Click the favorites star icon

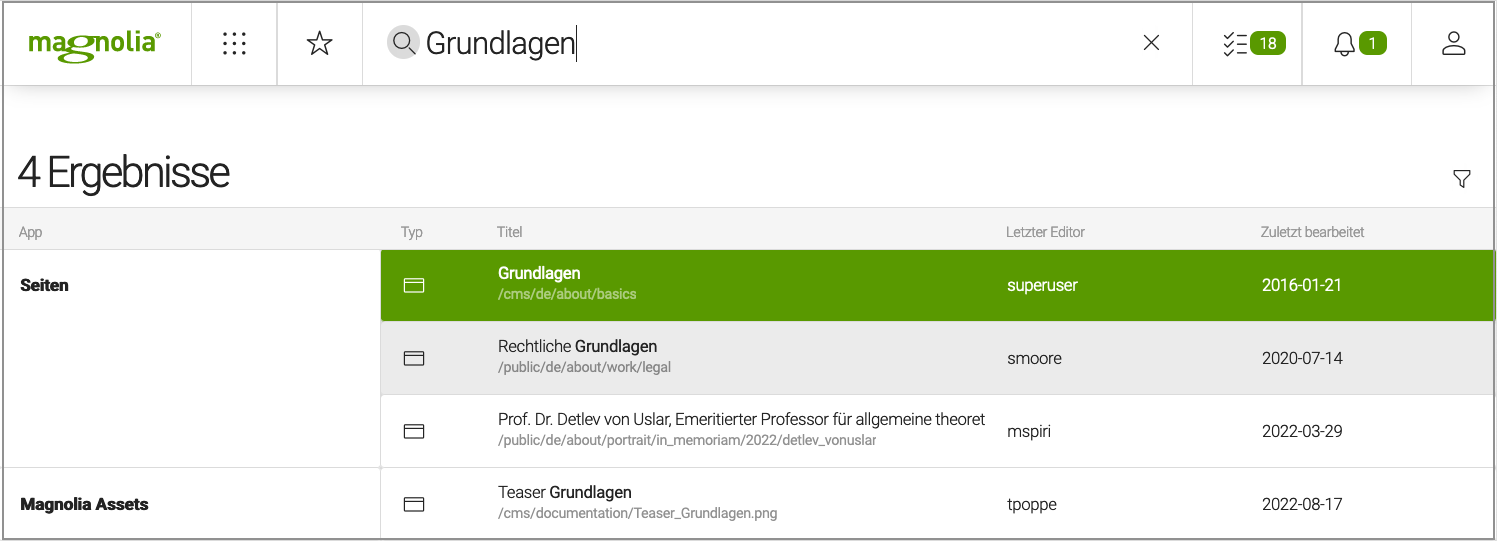point(319,43)
